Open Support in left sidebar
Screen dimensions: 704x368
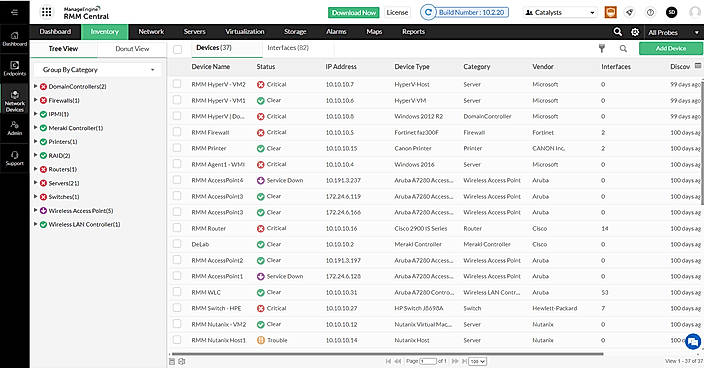(x=14, y=158)
